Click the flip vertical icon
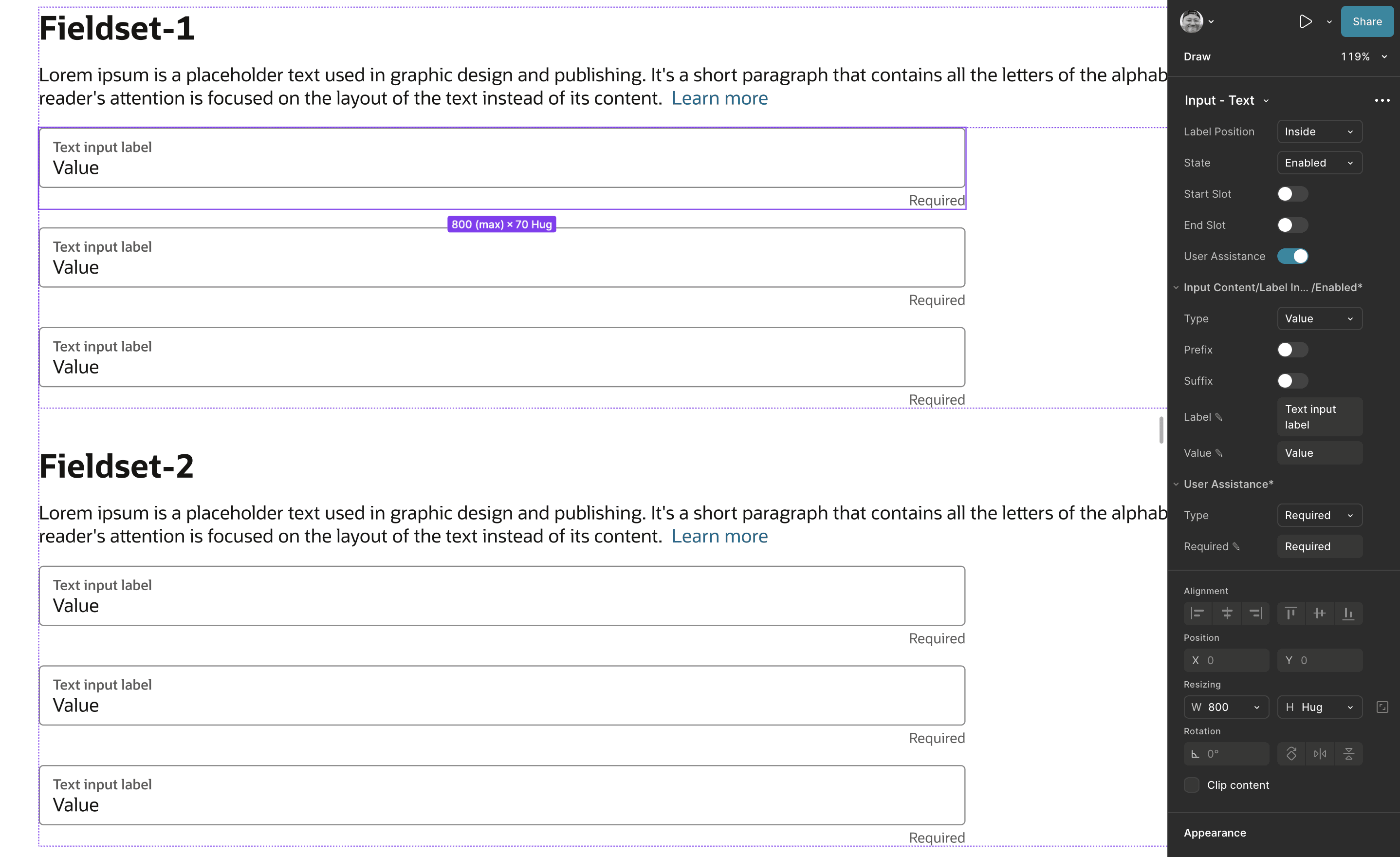This screenshot has width=1400, height=857. tap(1348, 754)
